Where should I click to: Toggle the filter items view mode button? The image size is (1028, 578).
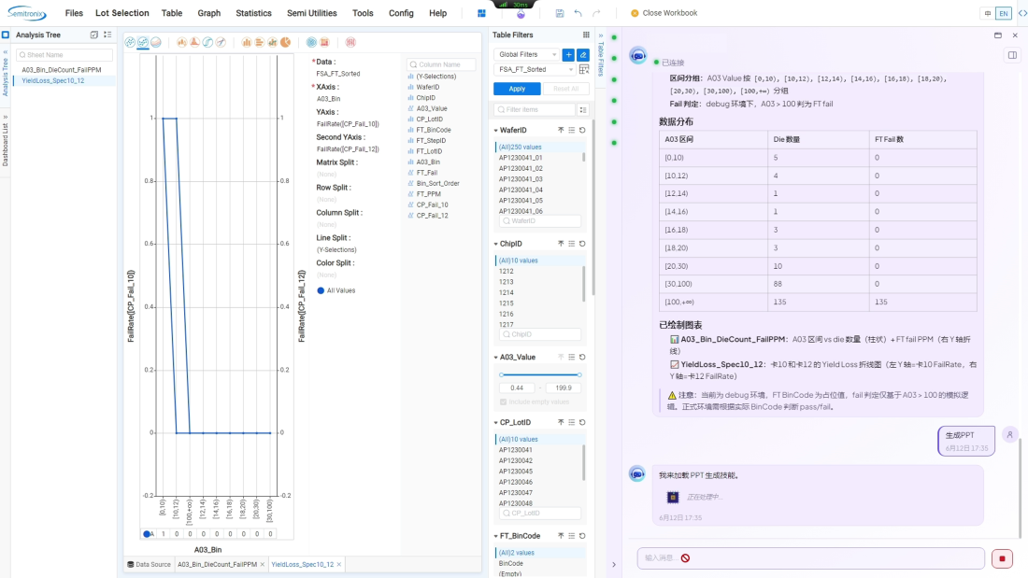(x=583, y=109)
